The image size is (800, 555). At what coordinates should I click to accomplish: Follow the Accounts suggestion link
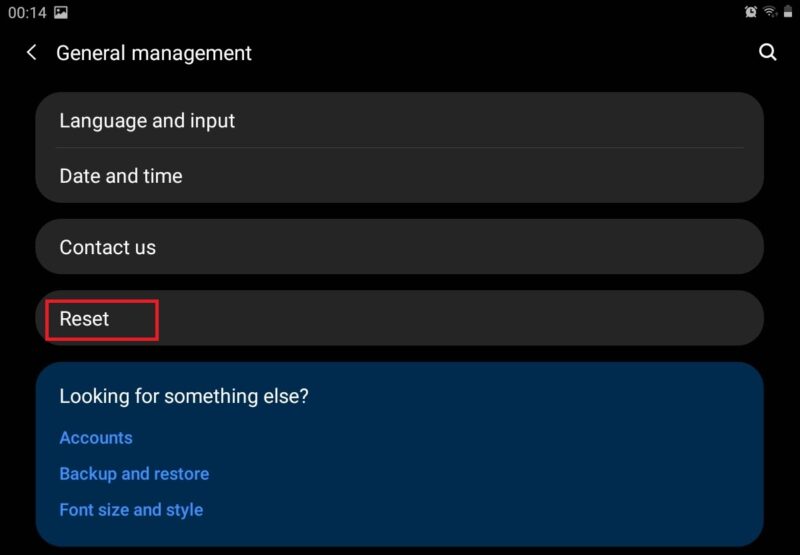click(x=96, y=438)
